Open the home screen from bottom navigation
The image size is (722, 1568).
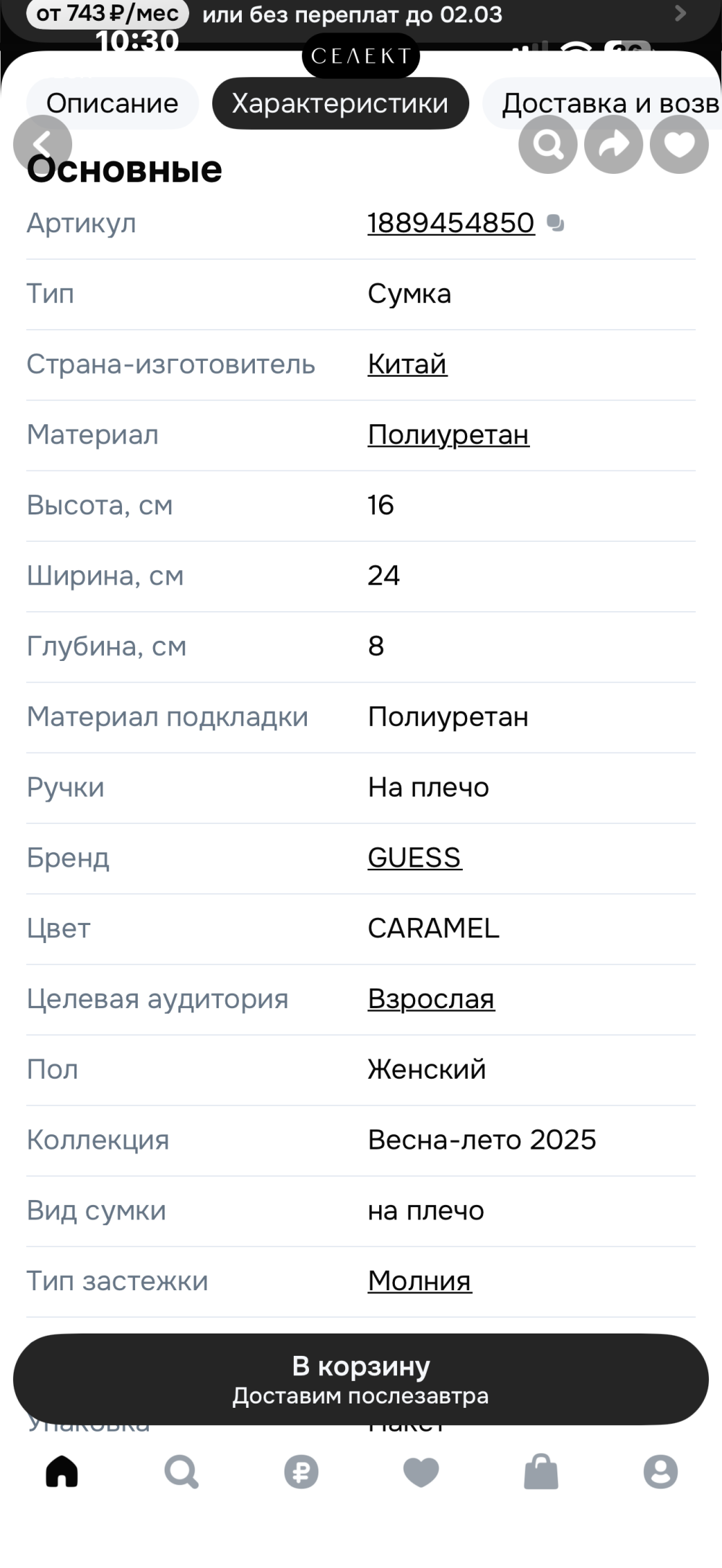pyautogui.click(x=61, y=1472)
